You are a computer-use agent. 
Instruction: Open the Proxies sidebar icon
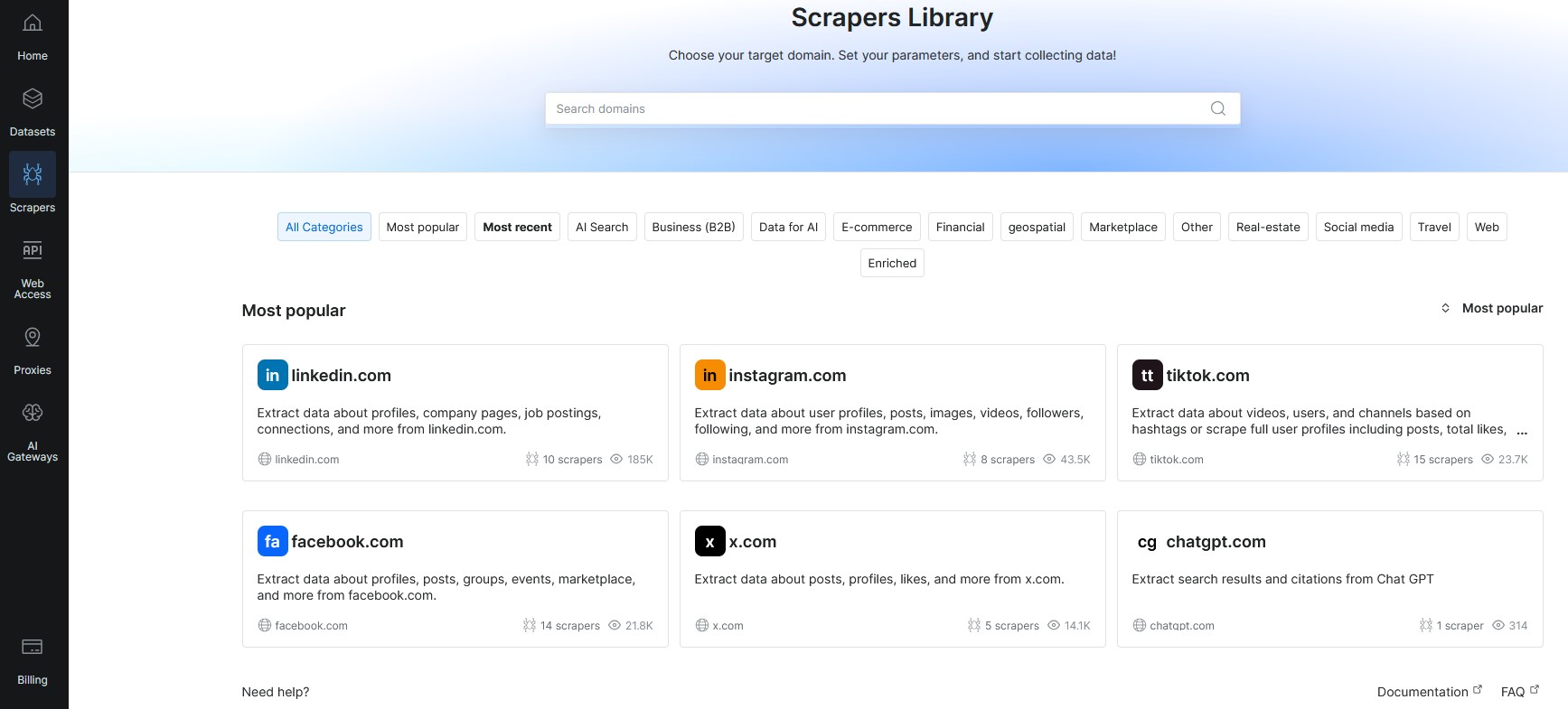point(33,337)
